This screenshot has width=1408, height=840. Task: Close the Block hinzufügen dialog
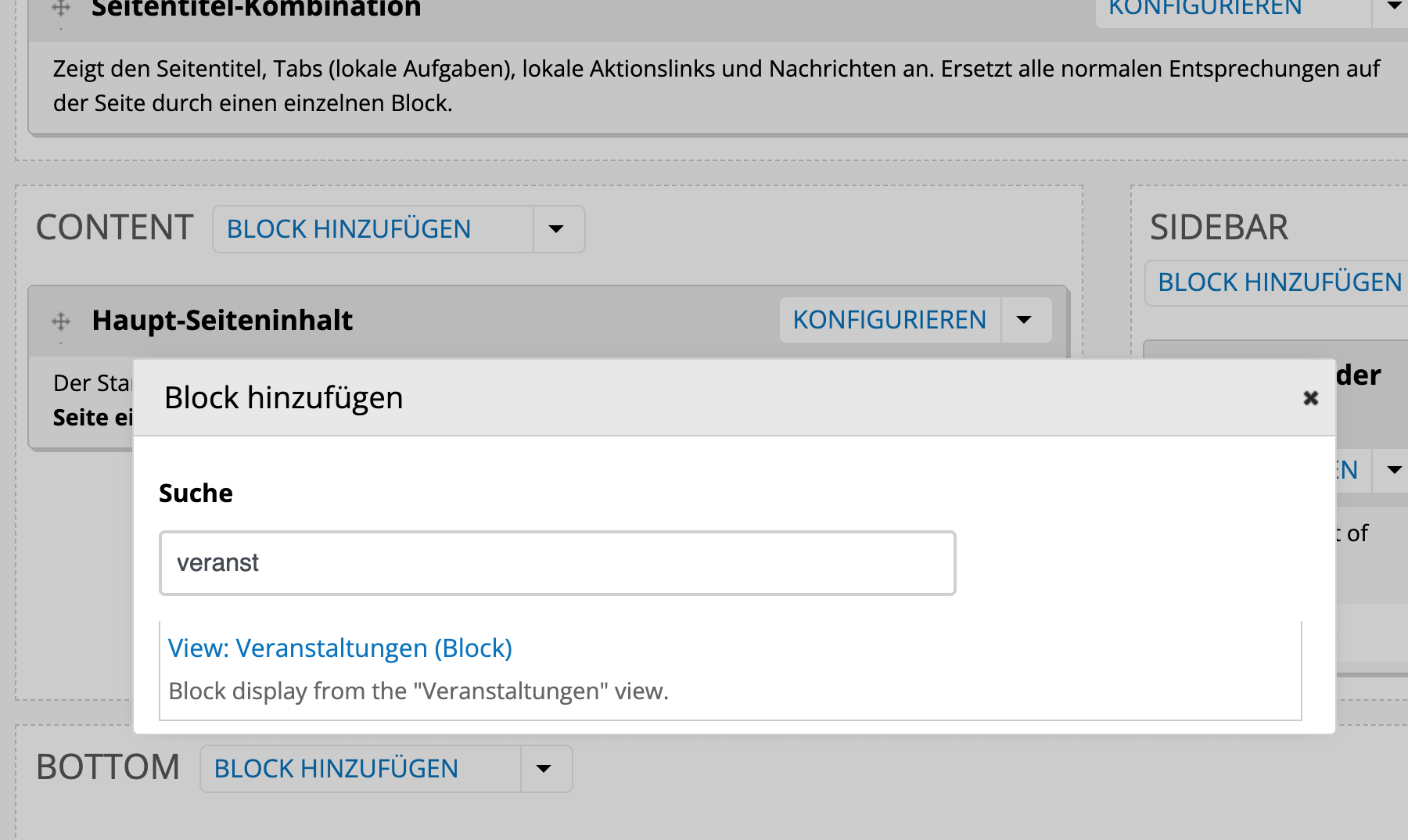[x=1310, y=398]
